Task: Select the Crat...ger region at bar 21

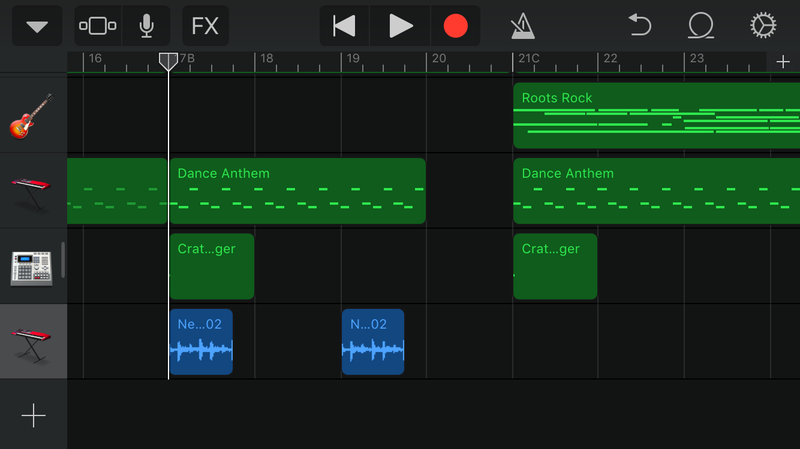Action: pos(555,266)
